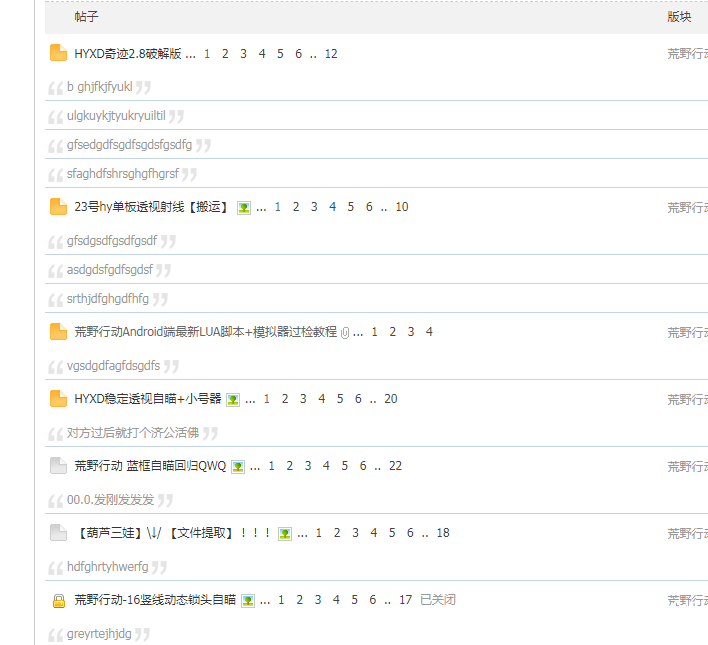
Task: Open forum 荒野行动 beside 蓝框自瞄回归QWQ
Action: (687, 467)
